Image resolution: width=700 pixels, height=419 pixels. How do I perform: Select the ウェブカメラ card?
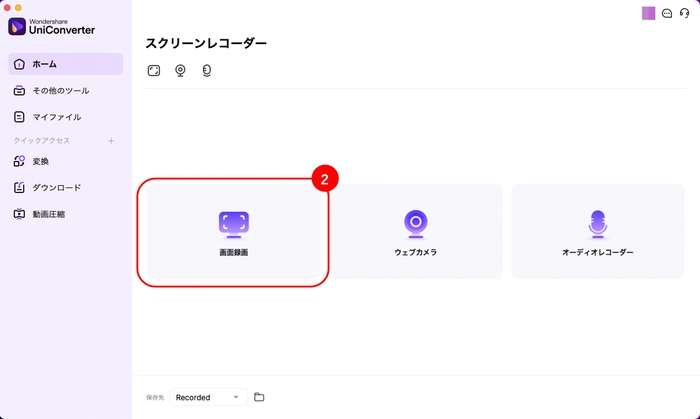pos(416,232)
